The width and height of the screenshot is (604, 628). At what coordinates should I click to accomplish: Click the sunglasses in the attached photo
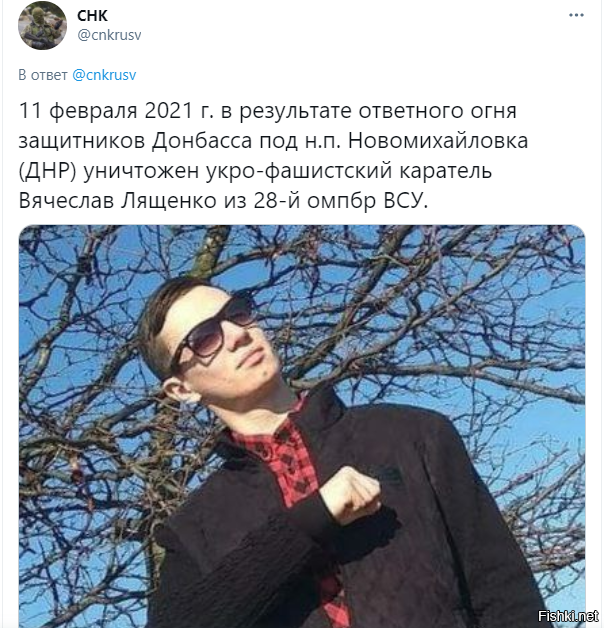tap(212, 333)
